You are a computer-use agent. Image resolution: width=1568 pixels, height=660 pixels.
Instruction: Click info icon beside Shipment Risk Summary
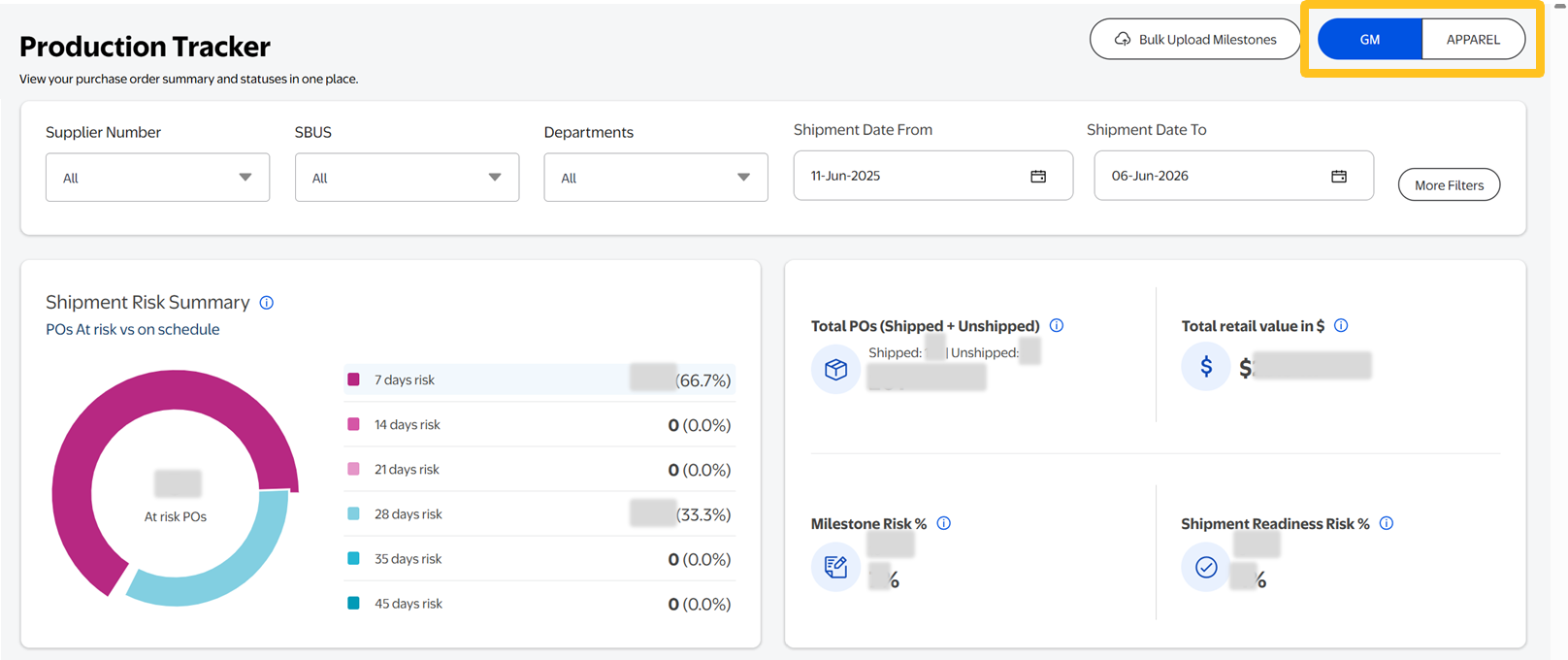[x=267, y=303]
